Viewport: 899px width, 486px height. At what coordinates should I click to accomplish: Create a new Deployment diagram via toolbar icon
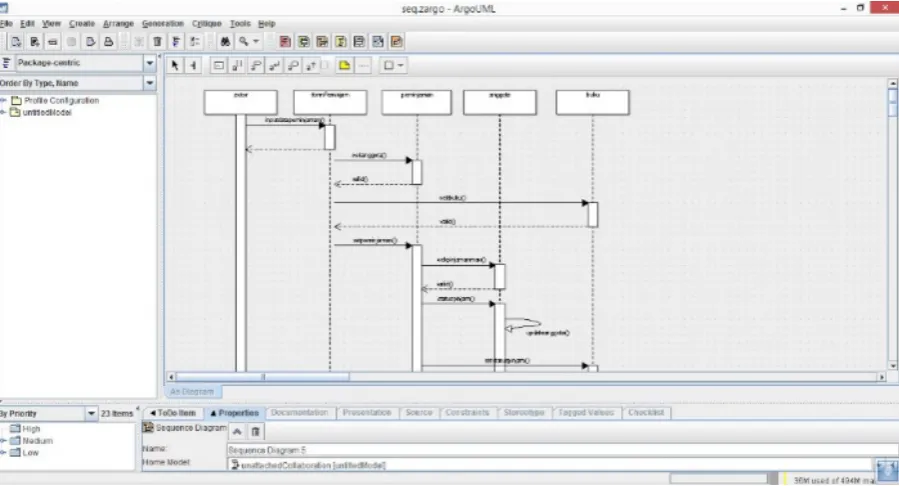(396, 42)
